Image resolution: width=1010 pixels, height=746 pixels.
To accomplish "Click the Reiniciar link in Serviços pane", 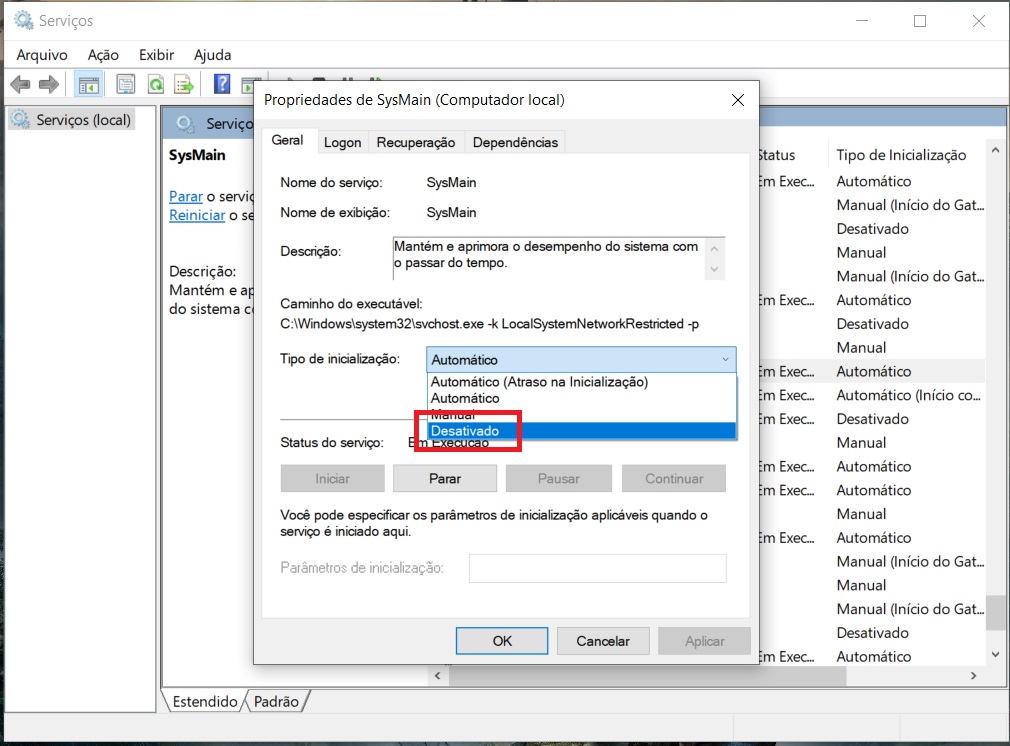I will (197, 215).
